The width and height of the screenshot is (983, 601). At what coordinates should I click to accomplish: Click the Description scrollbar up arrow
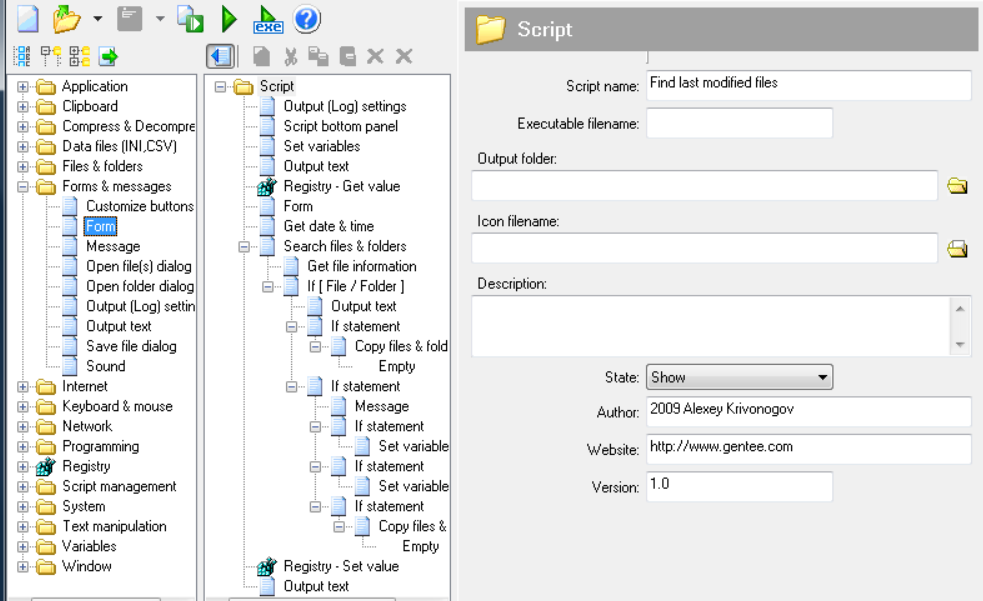coord(960,308)
